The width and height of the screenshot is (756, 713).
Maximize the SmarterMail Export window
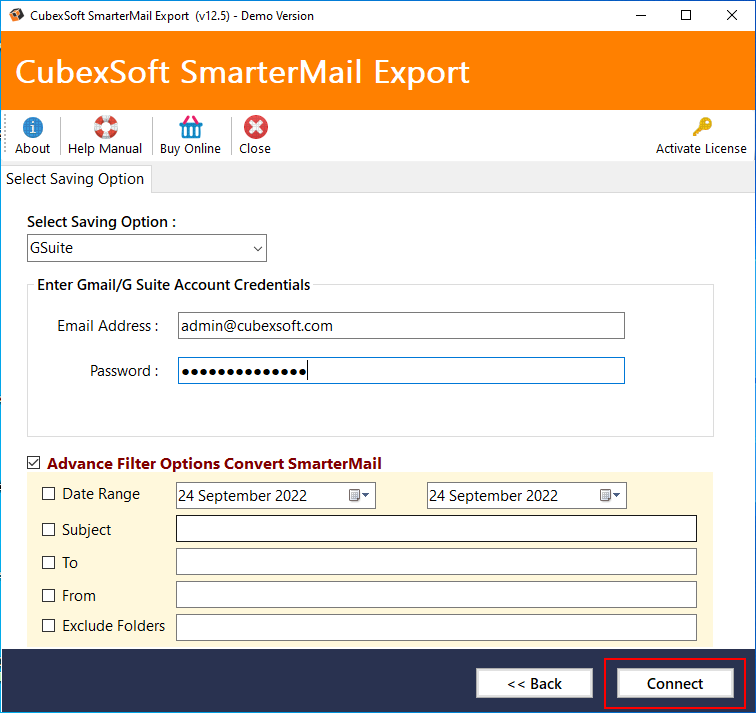point(685,16)
